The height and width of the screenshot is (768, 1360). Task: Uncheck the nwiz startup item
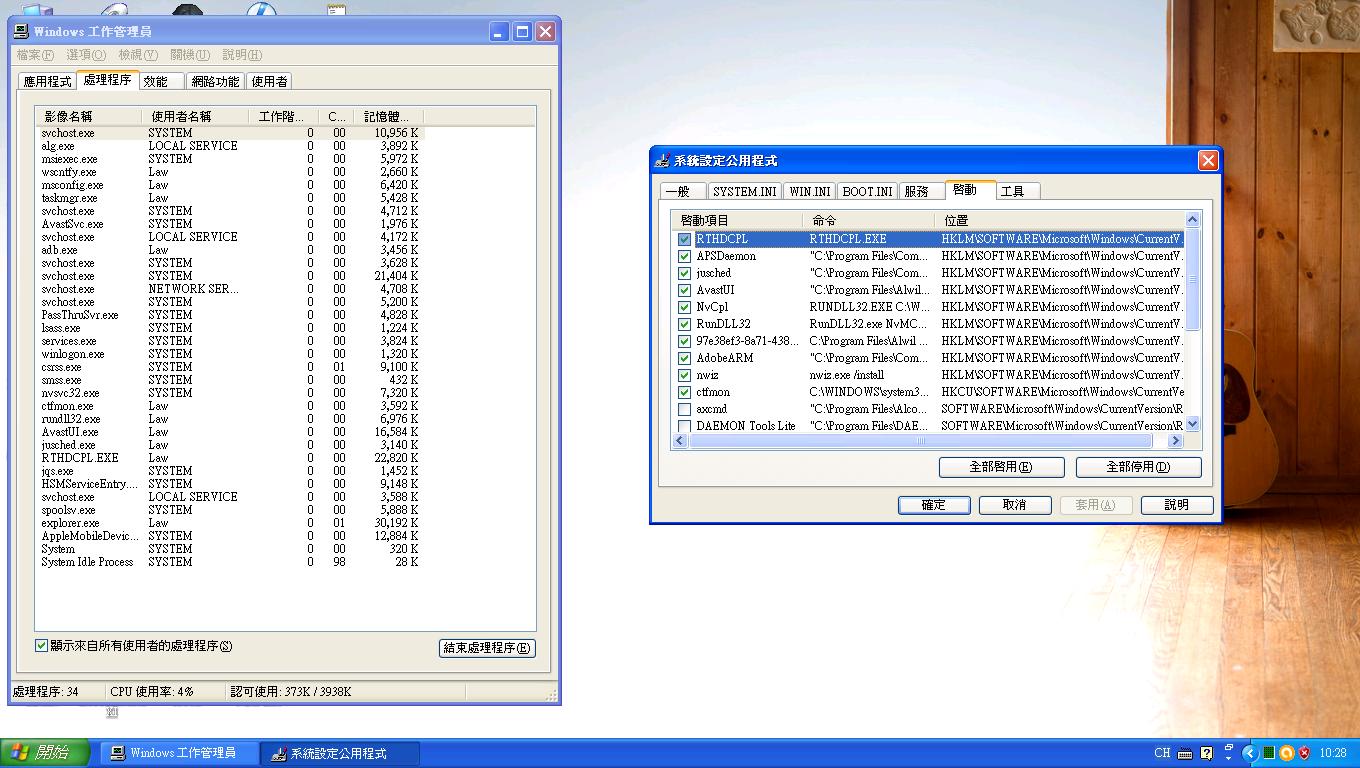tap(684, 375)
